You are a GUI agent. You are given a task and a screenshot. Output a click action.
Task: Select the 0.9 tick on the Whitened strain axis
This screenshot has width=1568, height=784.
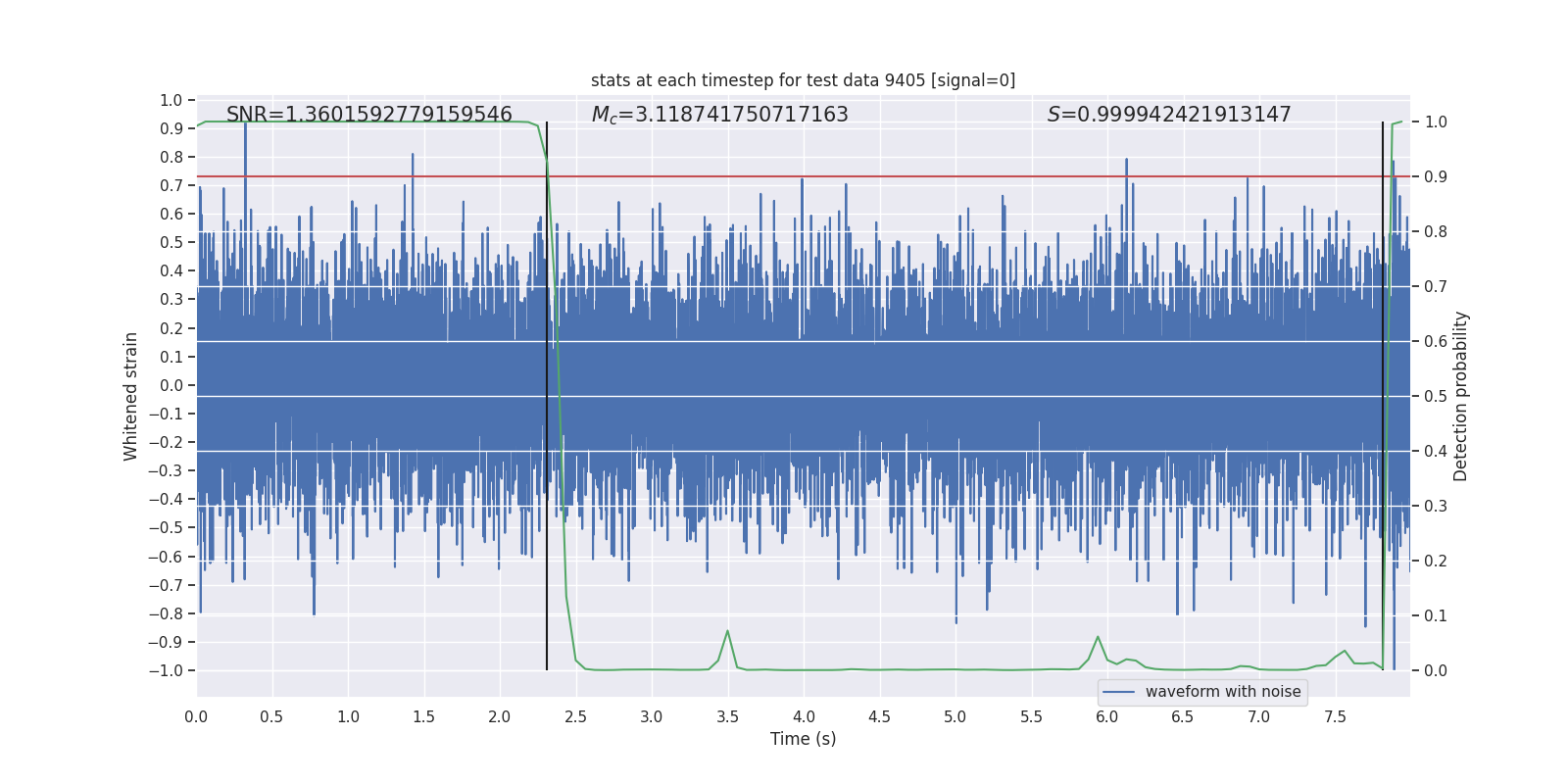171,128
